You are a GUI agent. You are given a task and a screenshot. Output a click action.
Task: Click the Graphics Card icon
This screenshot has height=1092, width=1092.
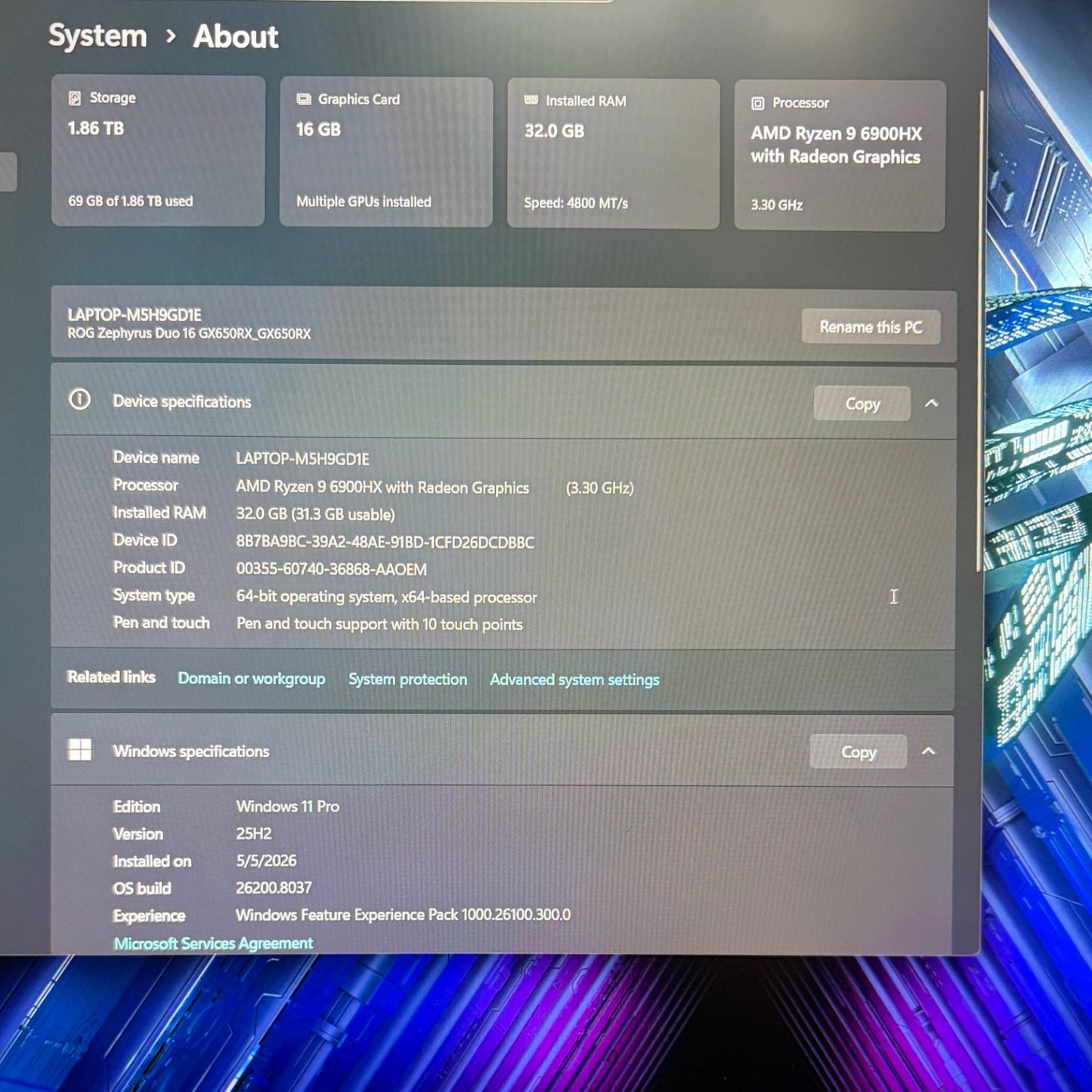click(304, 99)
